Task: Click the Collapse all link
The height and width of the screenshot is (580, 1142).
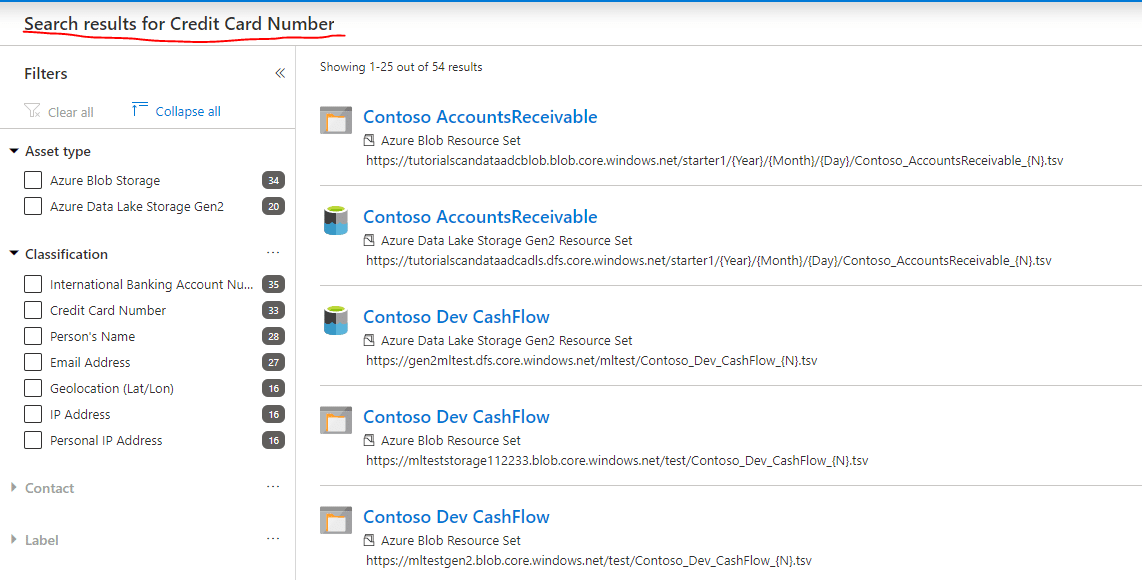Action: coord(188,111)
